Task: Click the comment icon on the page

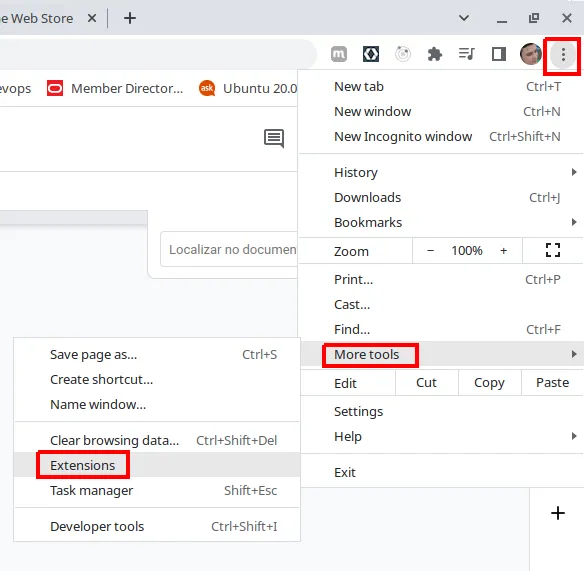Action: tap(274, 139)
